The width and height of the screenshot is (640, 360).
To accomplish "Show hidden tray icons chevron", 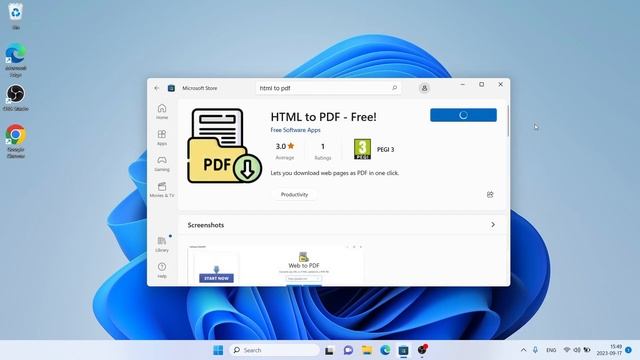I will coord(523,350).
